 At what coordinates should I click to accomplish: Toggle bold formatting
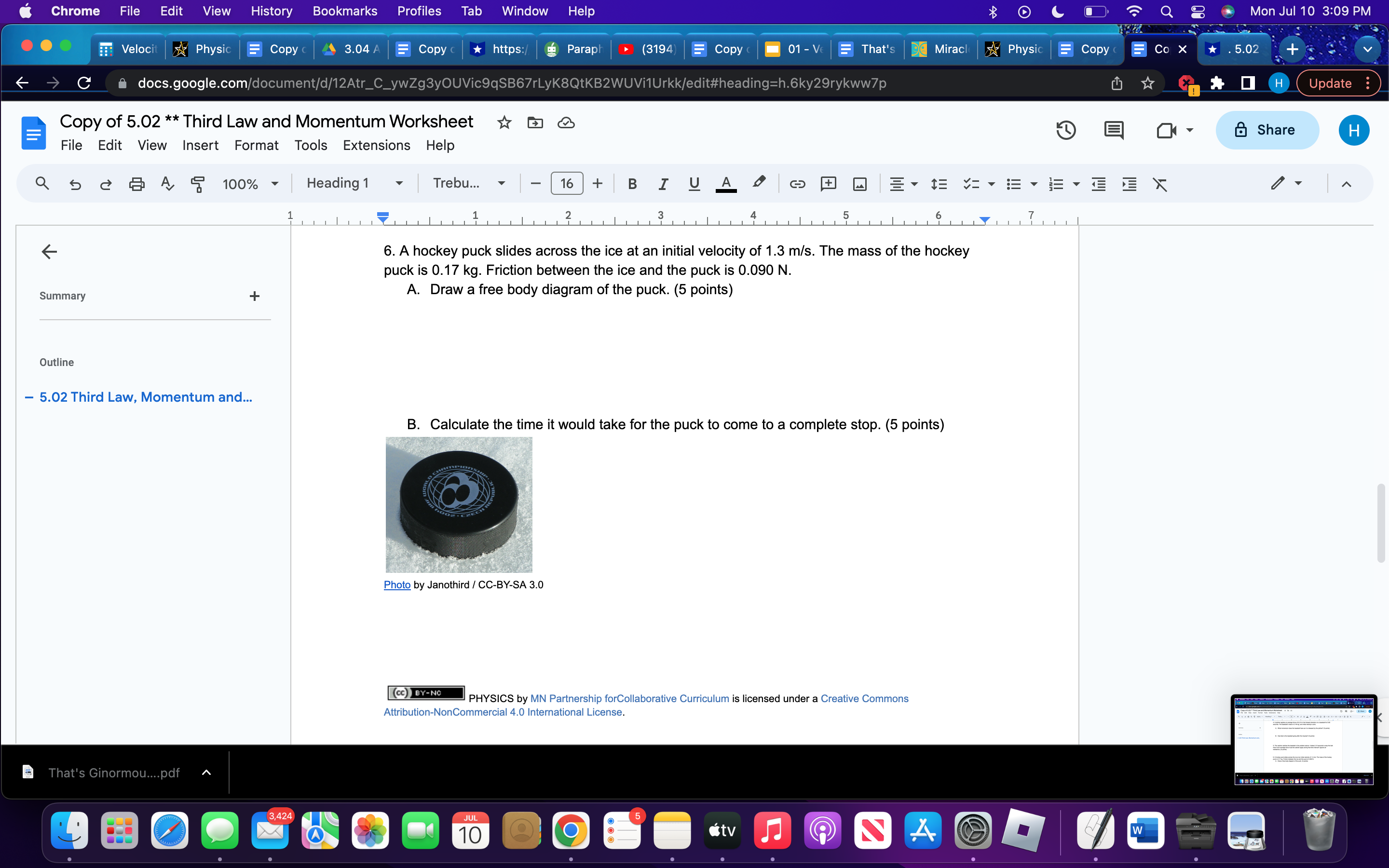tap(632, 184)
